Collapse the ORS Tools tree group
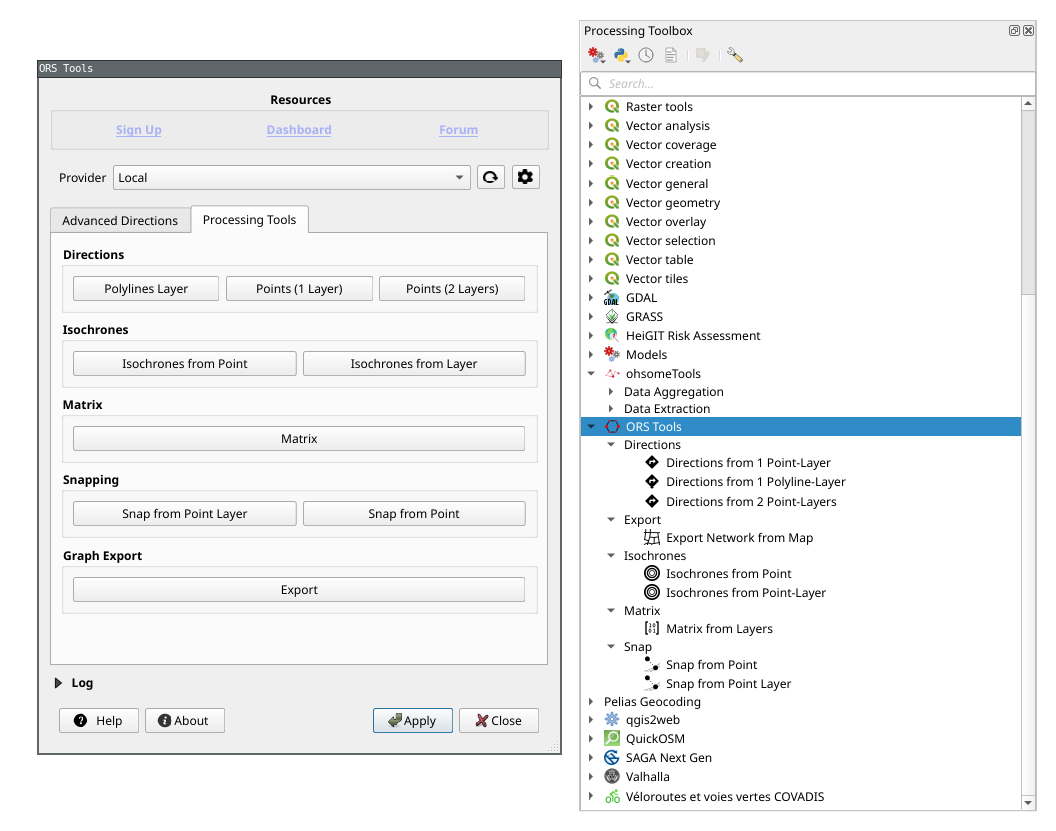The width and height of the screenshot is (1056, 831). click(591, 427)
